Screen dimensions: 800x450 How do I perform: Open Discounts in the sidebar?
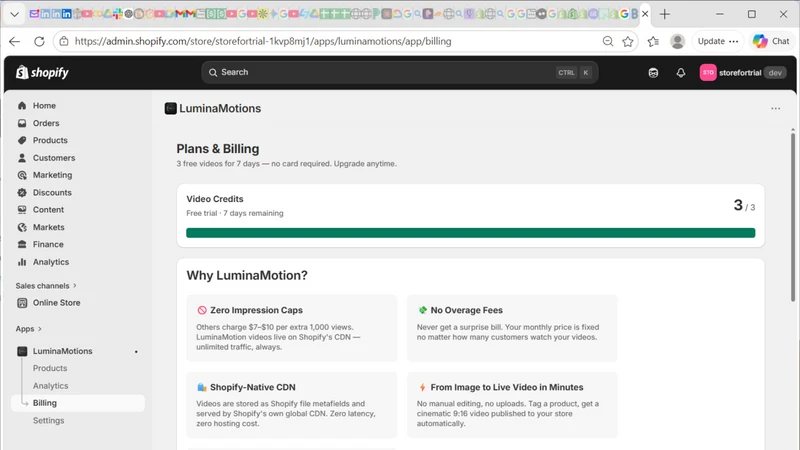pos(52,192)
